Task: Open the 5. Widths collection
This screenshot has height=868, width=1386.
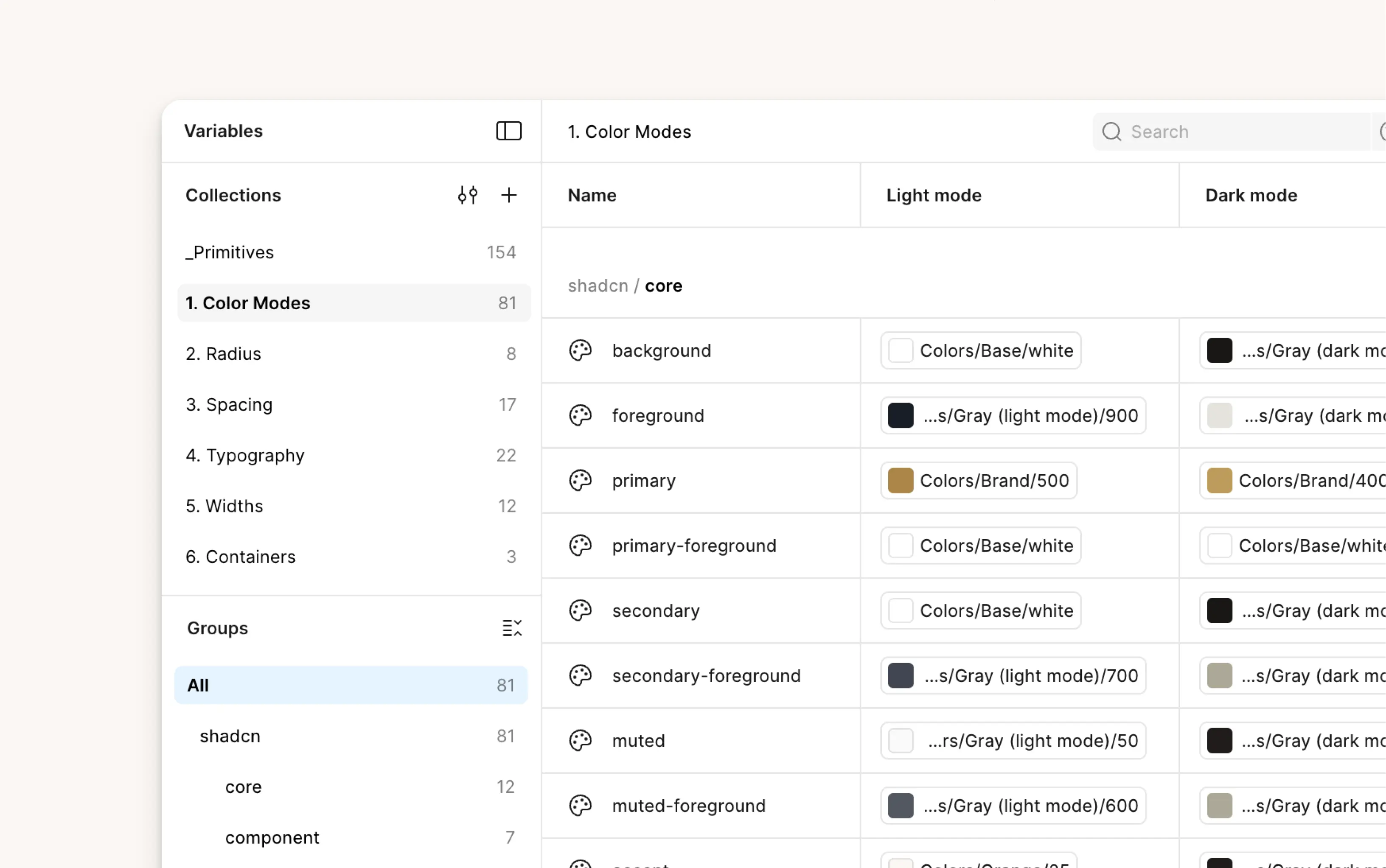Action: 354,506
